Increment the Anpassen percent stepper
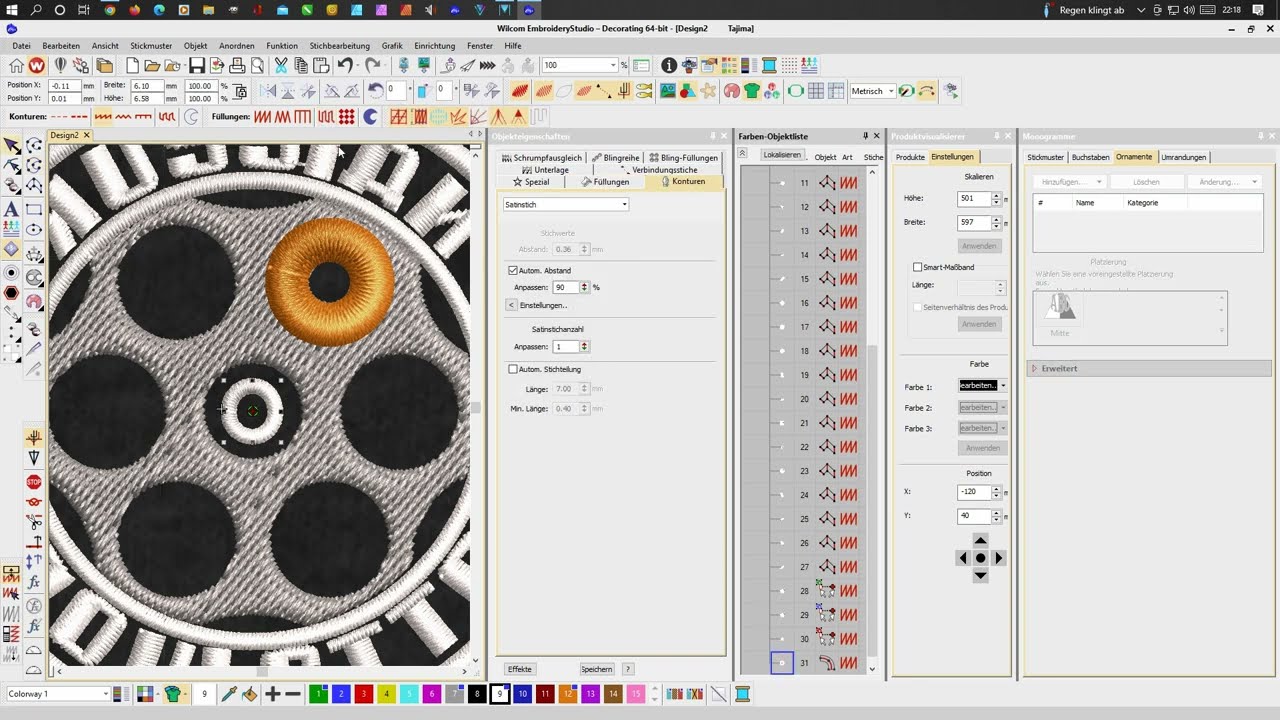The width and height of the screenshot is (1280, 720). [x=583, y=284]
